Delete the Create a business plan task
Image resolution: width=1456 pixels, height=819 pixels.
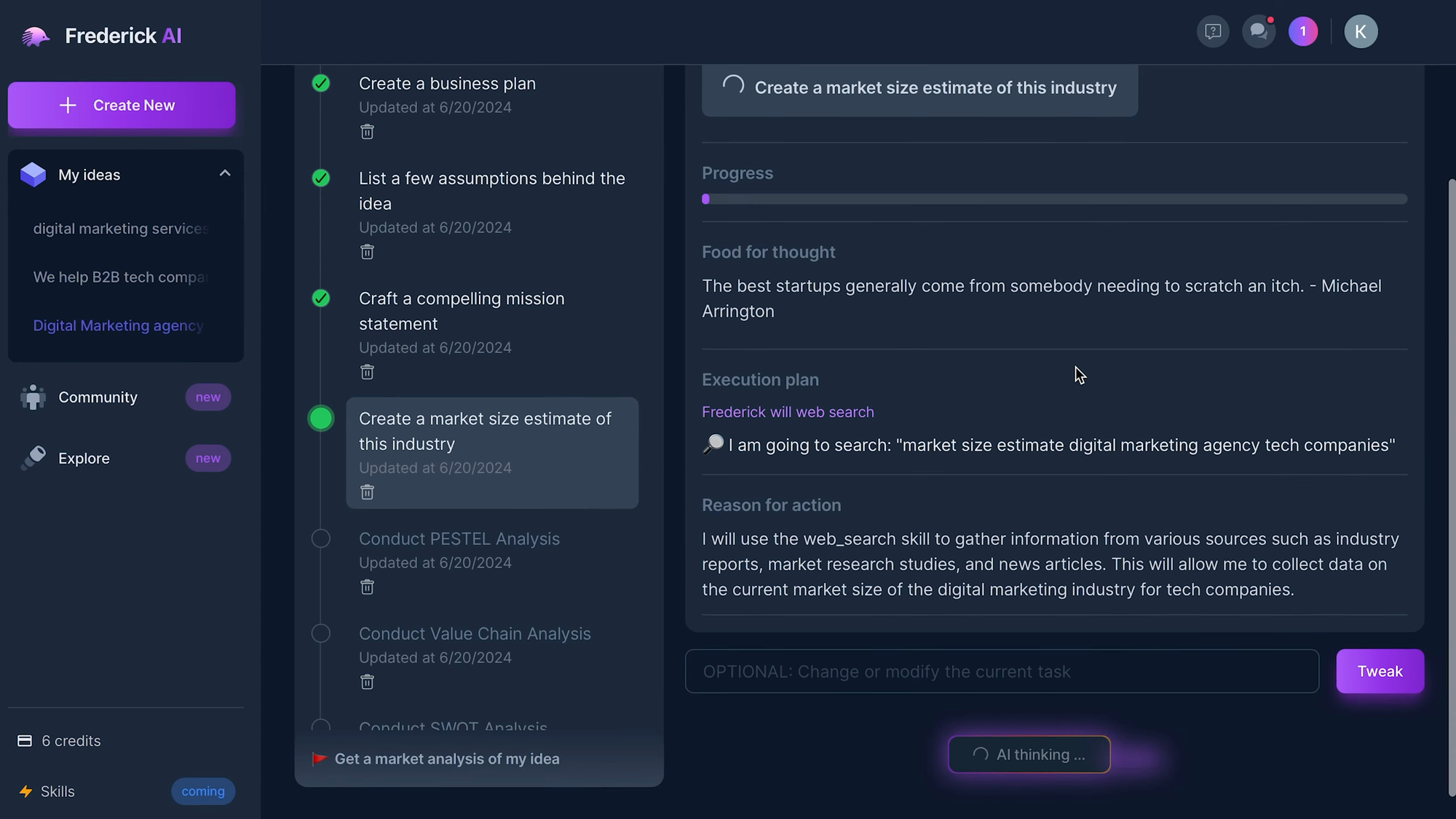(367, 132)
